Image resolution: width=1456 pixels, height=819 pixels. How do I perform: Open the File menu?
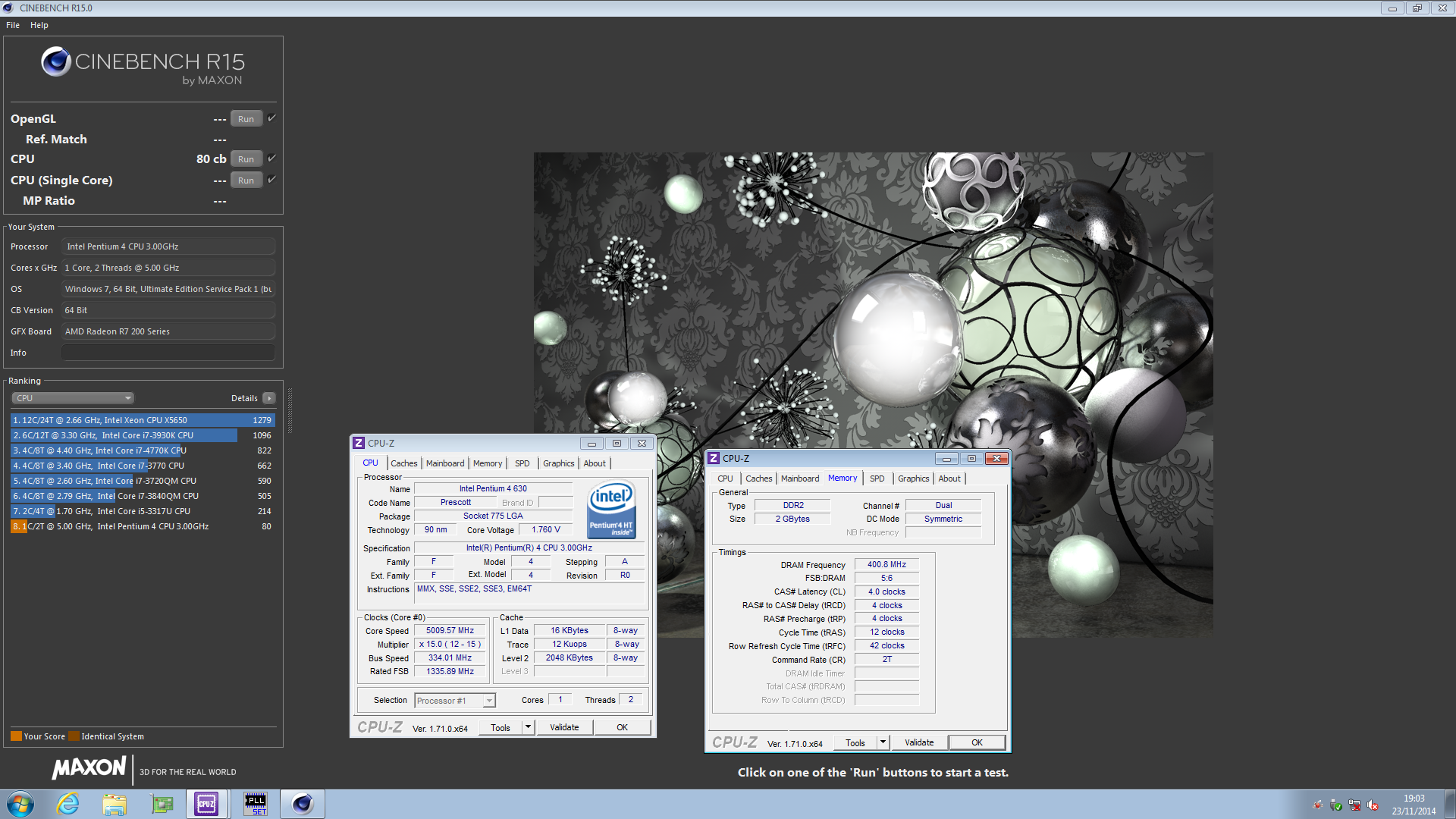13,25
